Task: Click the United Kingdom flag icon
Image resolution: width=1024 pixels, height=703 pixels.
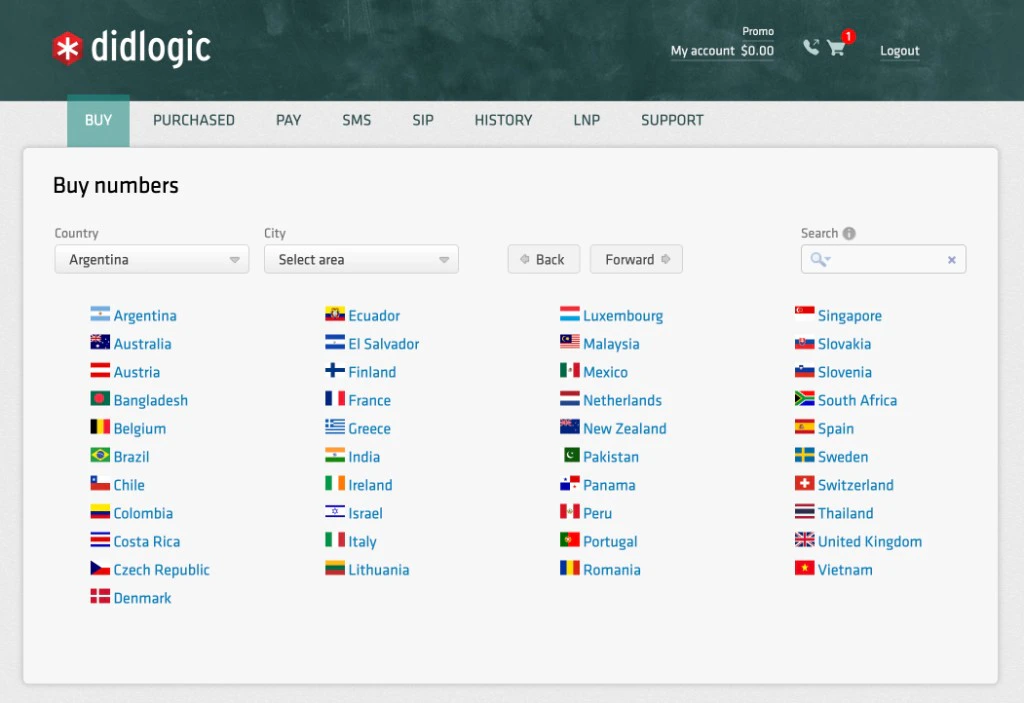Action: 805,540
